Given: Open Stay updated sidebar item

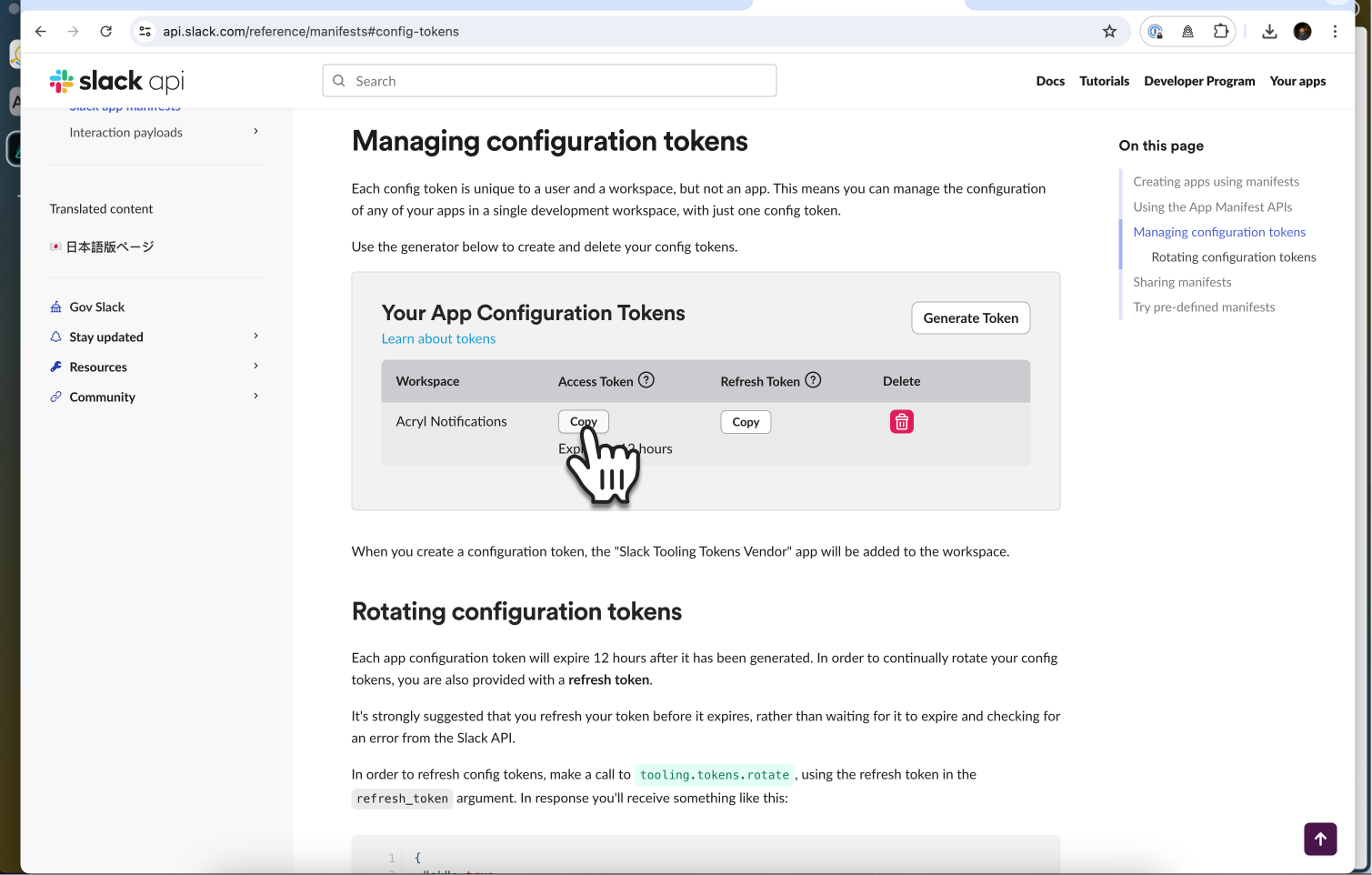Looking at the screenshot, I should (106, 337).
